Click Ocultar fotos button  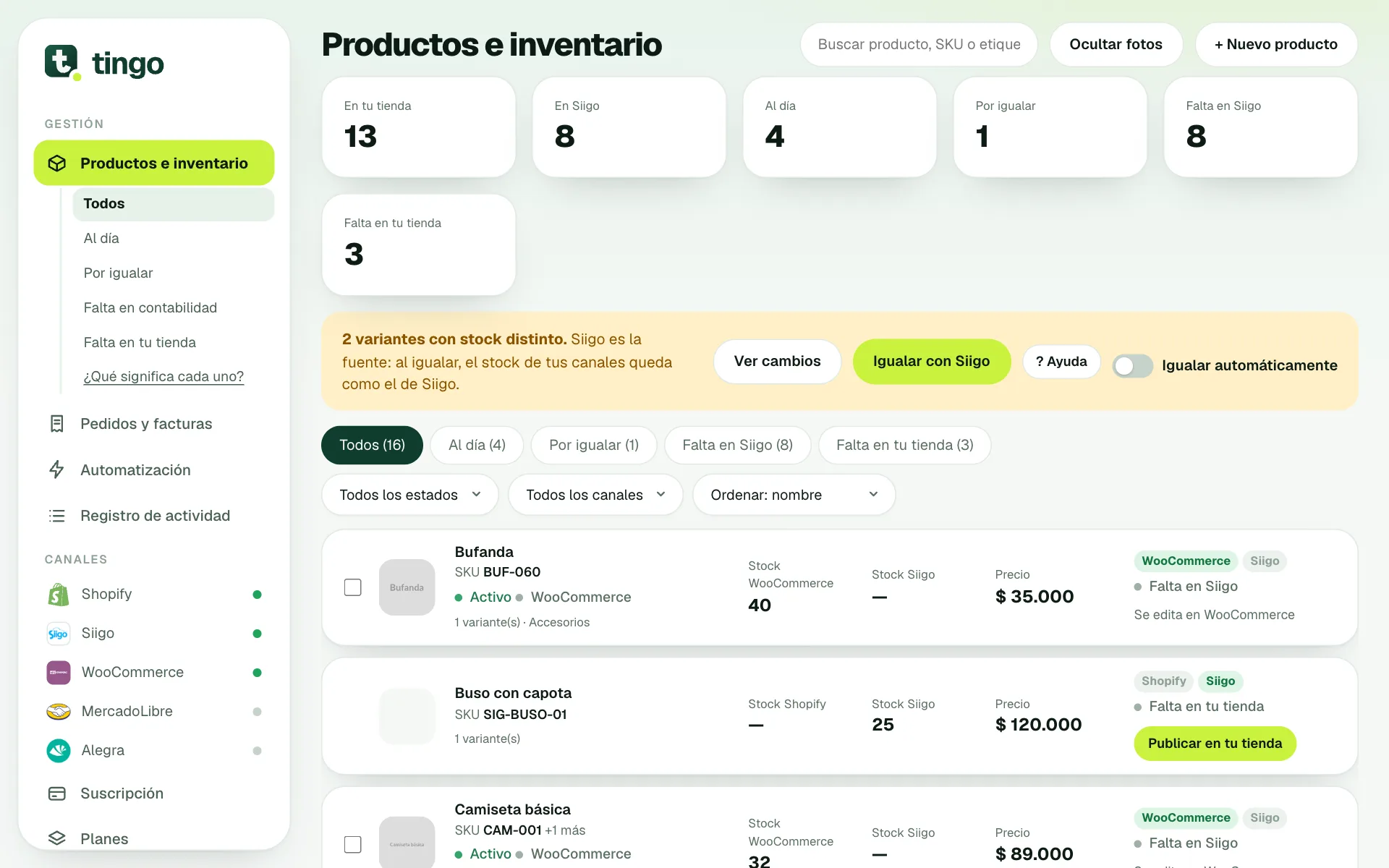(x=1116, y=45)
